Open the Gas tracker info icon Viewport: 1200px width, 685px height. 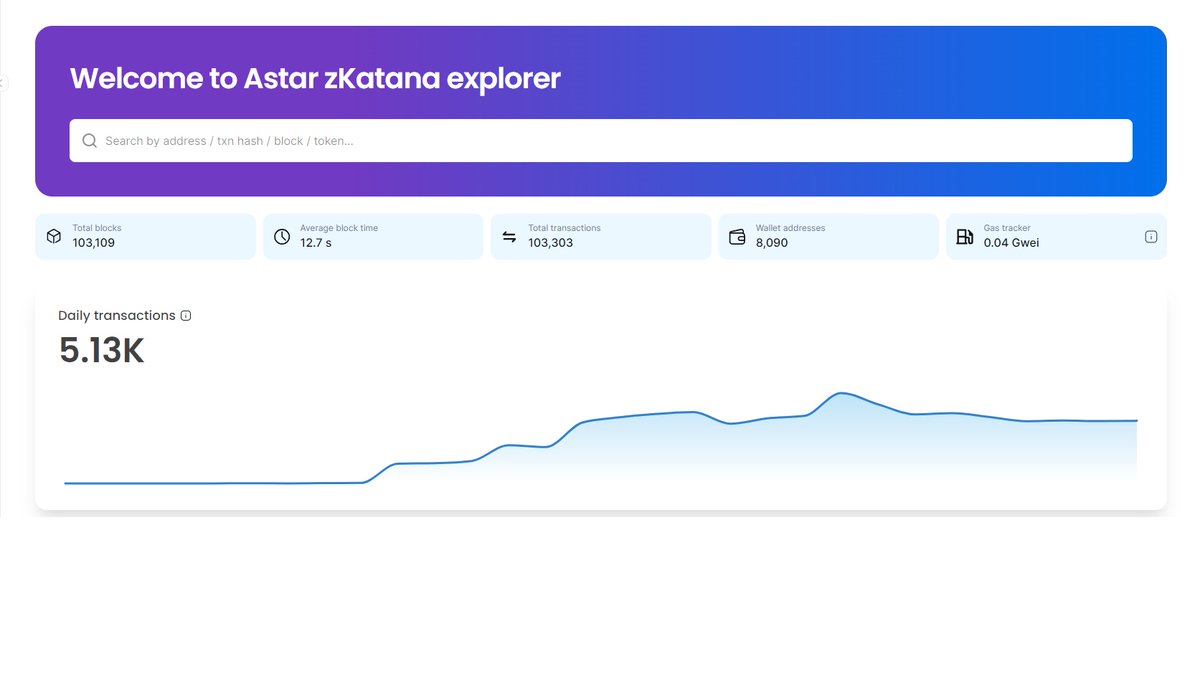pos(1150,237)
